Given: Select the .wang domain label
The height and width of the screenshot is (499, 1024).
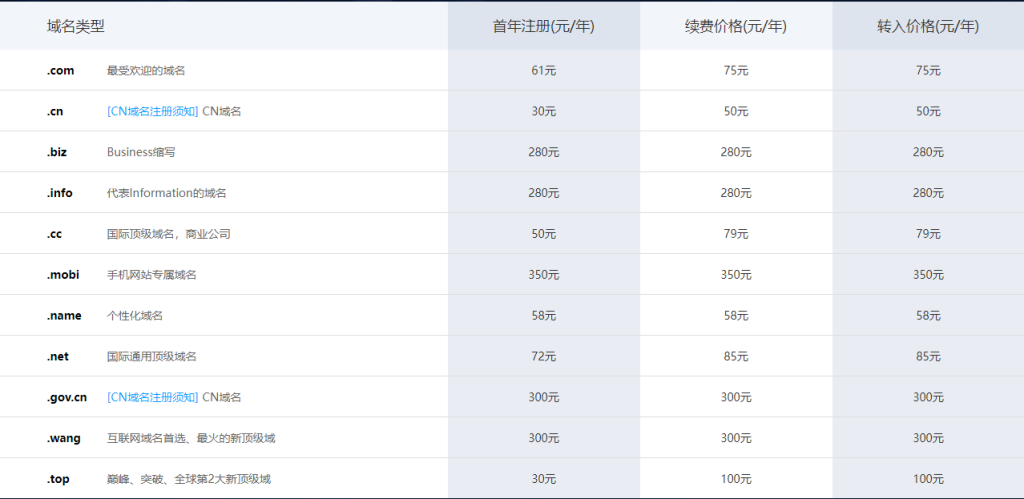Looking at the screenshot, I should point(63,438).
